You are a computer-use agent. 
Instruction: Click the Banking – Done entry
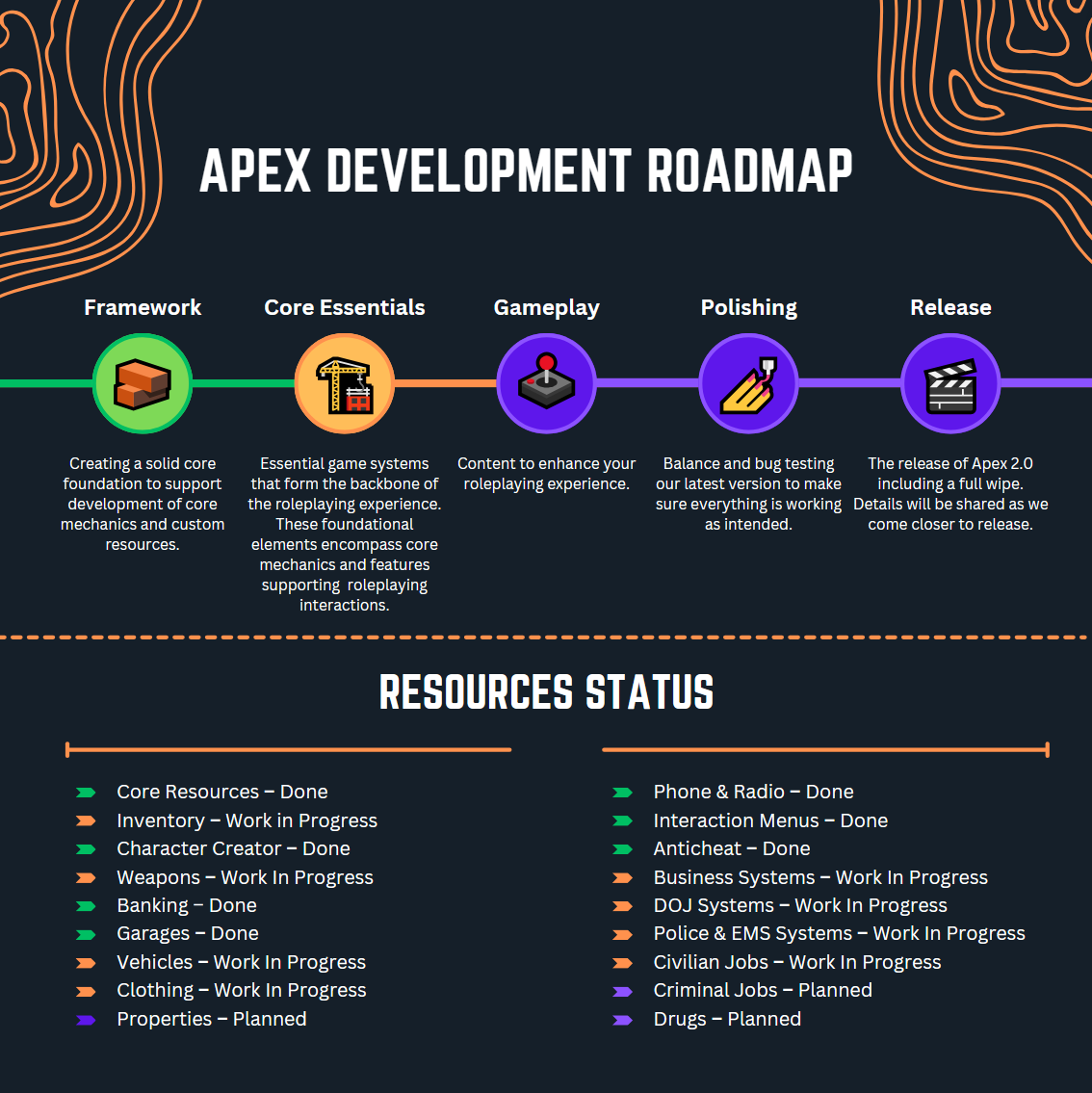(x=186, y=905)
